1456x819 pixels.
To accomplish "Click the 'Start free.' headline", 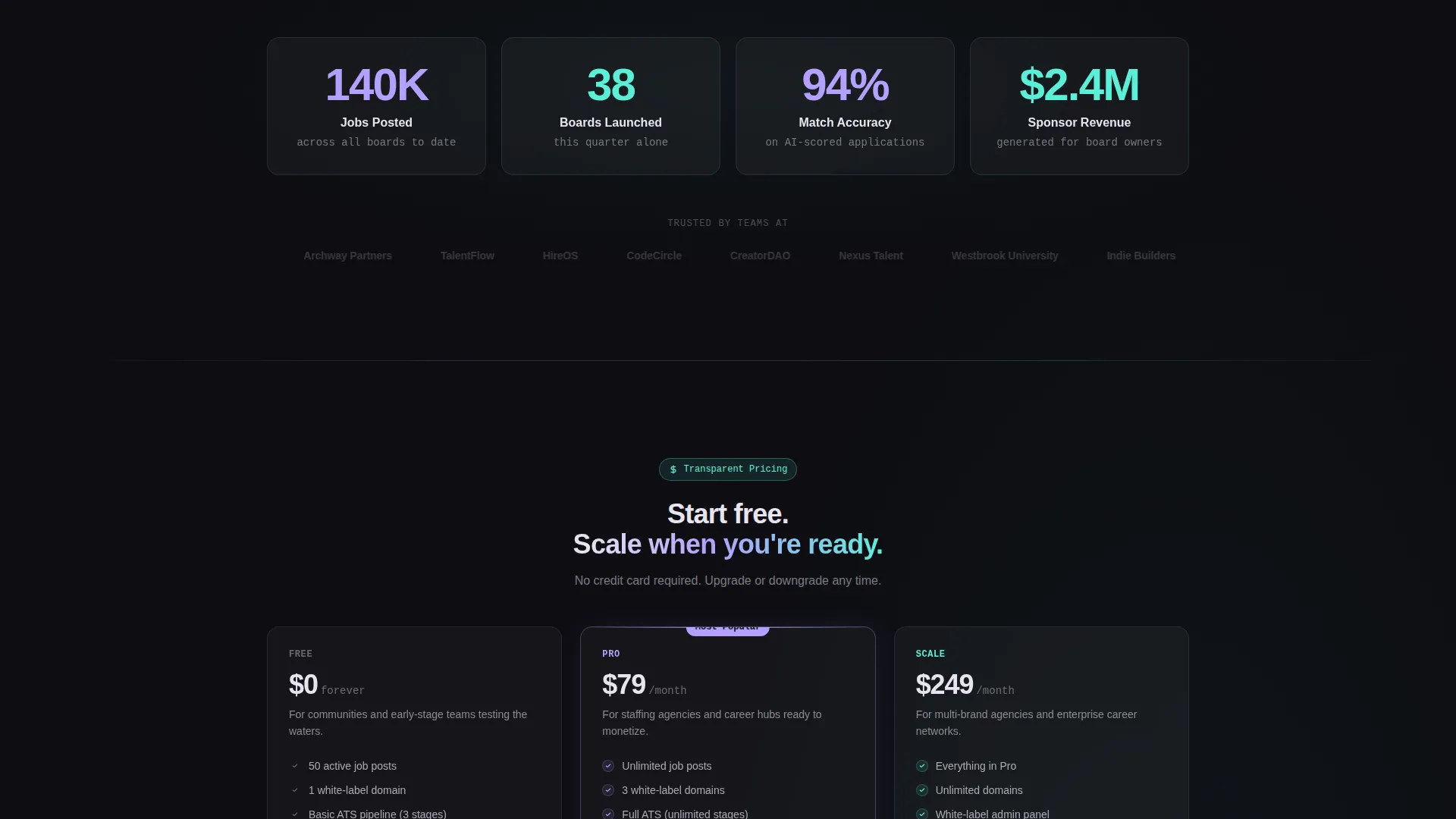I will click(x=728, y=514).
